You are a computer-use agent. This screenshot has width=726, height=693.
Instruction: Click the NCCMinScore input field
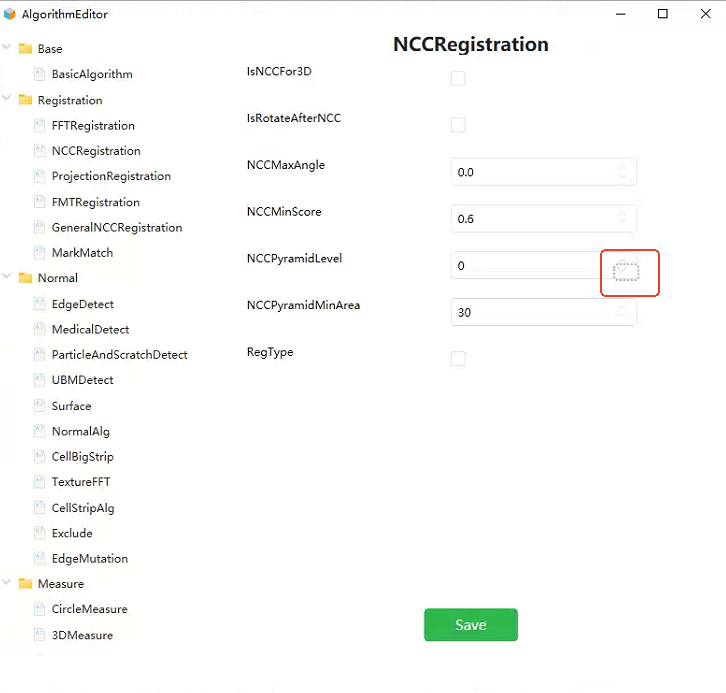[544, 219]
